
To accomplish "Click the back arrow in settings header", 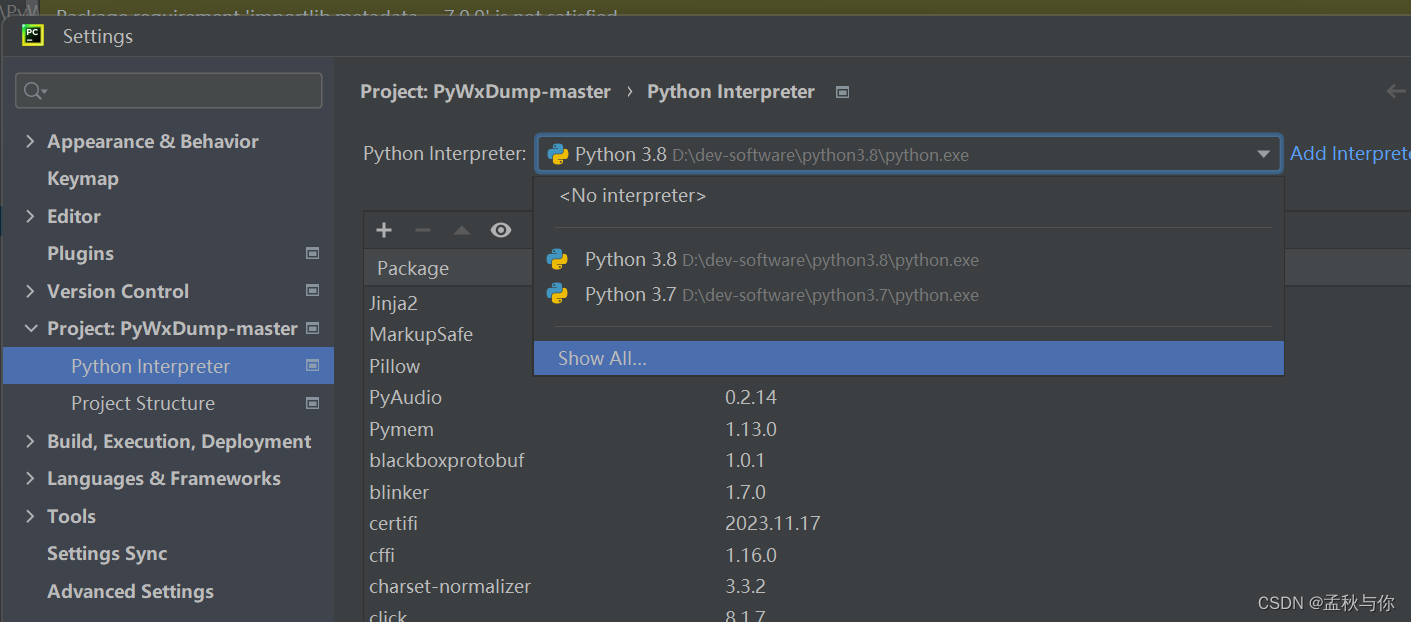I will pyautogui.click(x=1396, y=91).
